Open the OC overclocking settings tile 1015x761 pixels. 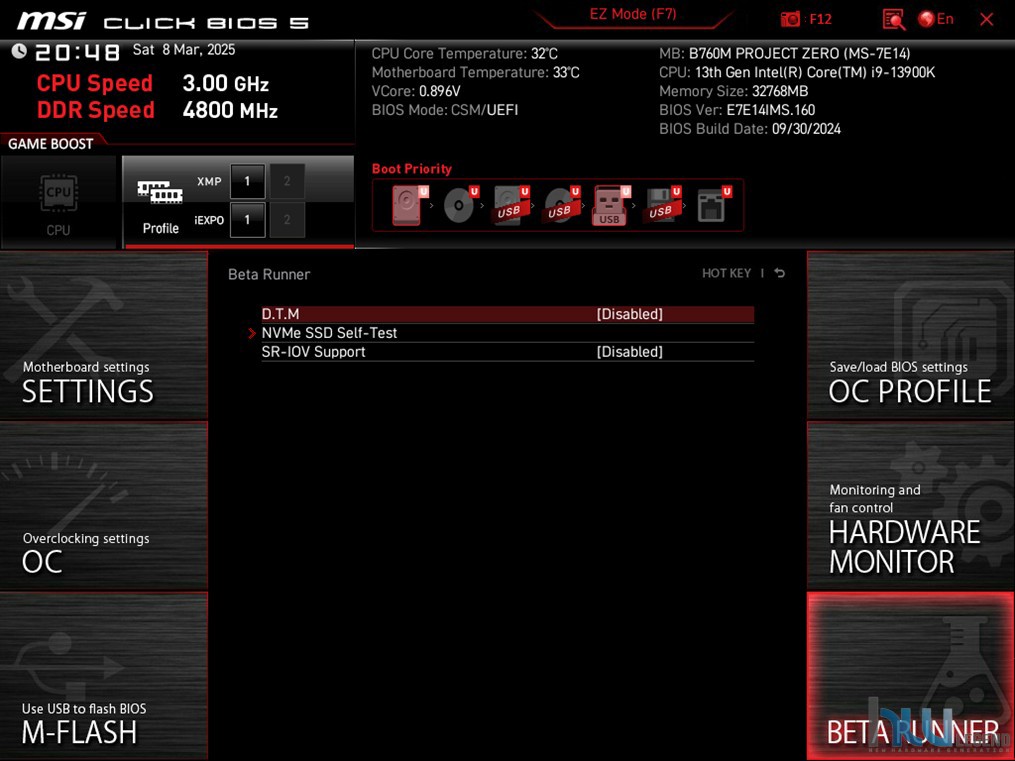tap(104, 506)
